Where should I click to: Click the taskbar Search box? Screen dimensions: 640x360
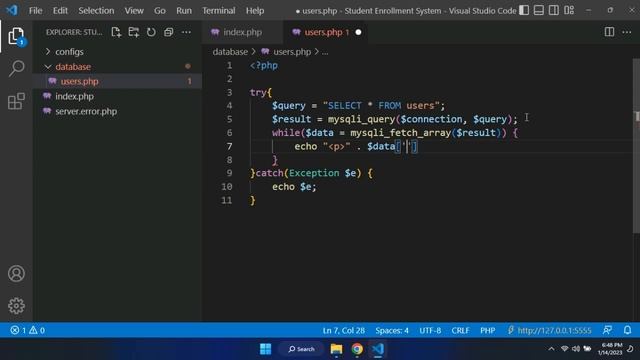click(302, 349)
